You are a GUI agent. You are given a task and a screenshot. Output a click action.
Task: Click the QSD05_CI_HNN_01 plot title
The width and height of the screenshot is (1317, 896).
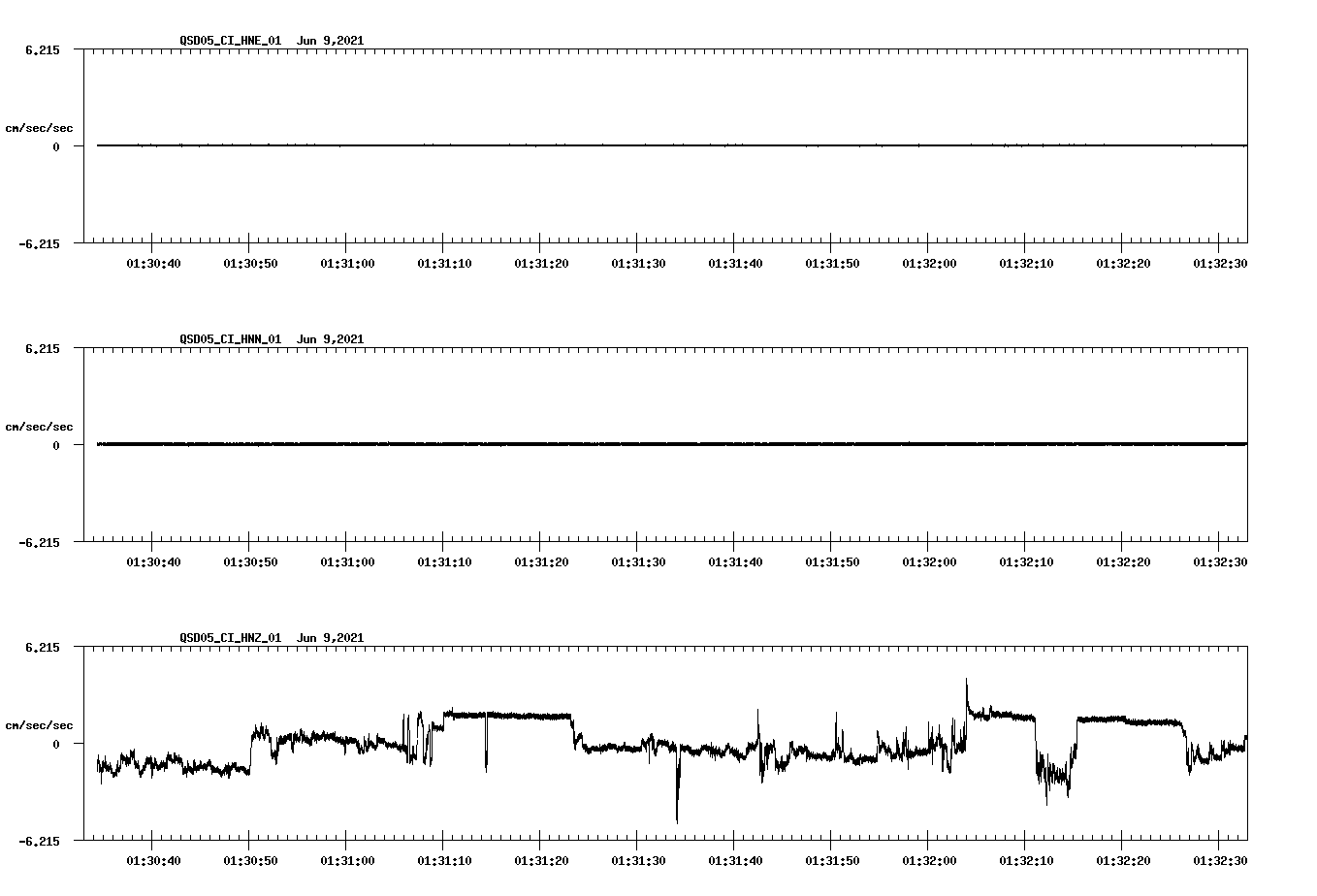click(x=272, y=339)
